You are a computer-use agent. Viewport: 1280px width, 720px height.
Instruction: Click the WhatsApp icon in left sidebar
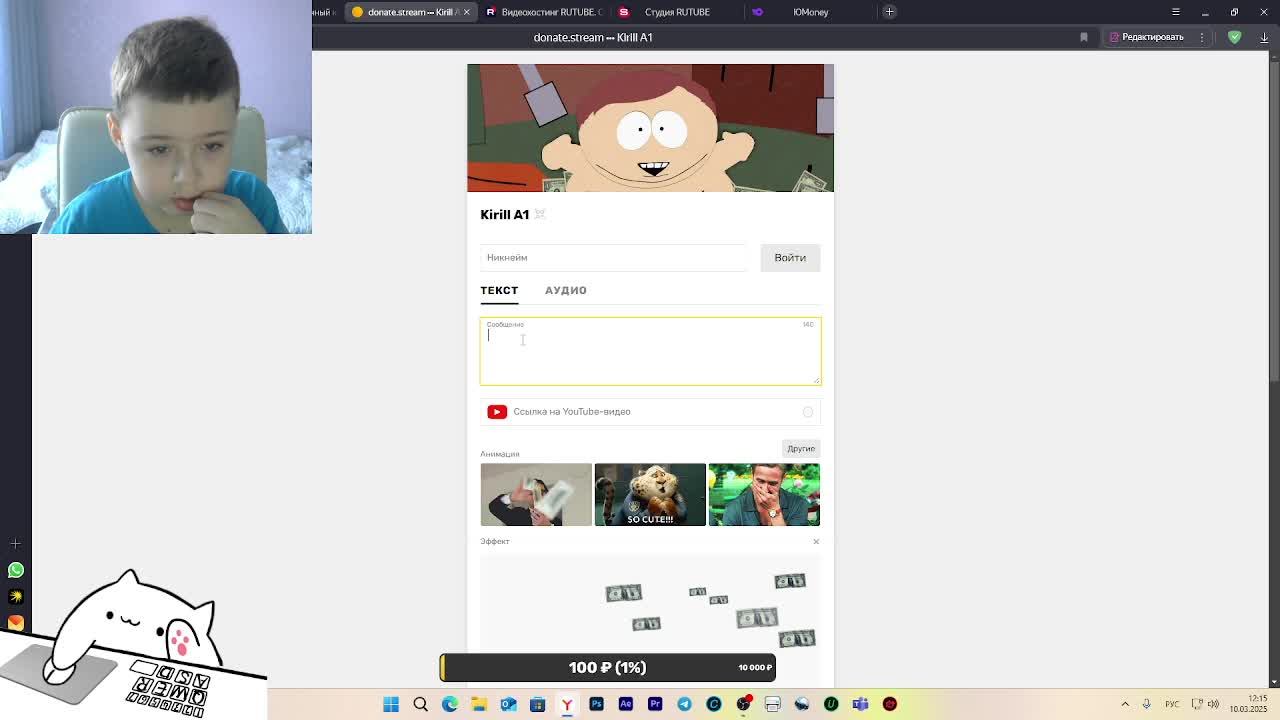[x=15, y=570]
